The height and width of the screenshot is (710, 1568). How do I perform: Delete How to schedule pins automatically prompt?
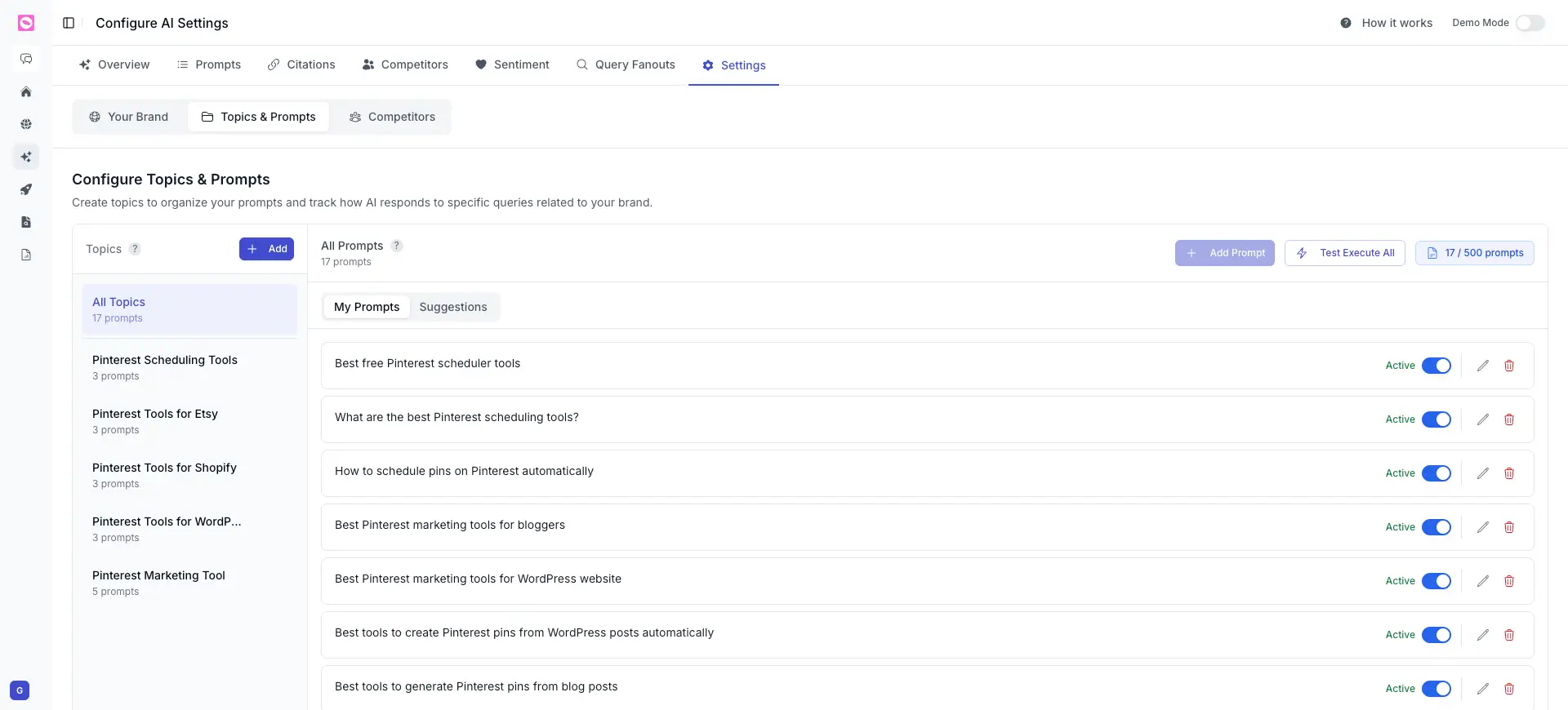click(x=1509, y=473)
